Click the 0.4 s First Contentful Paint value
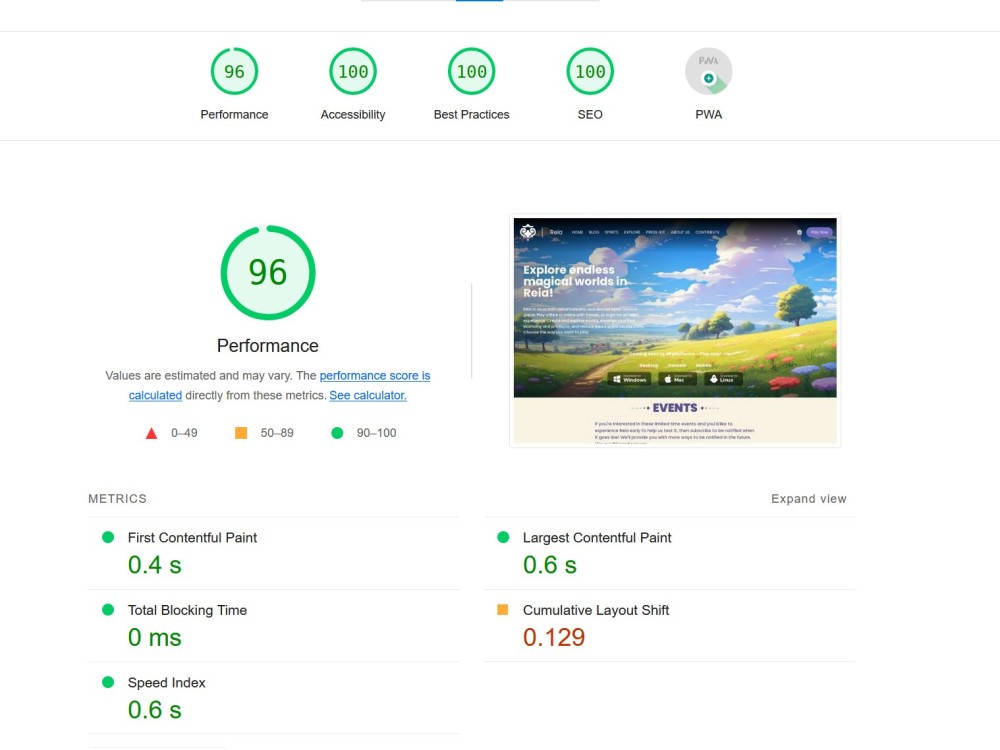 pyautogui.click(x=154, y=565)
